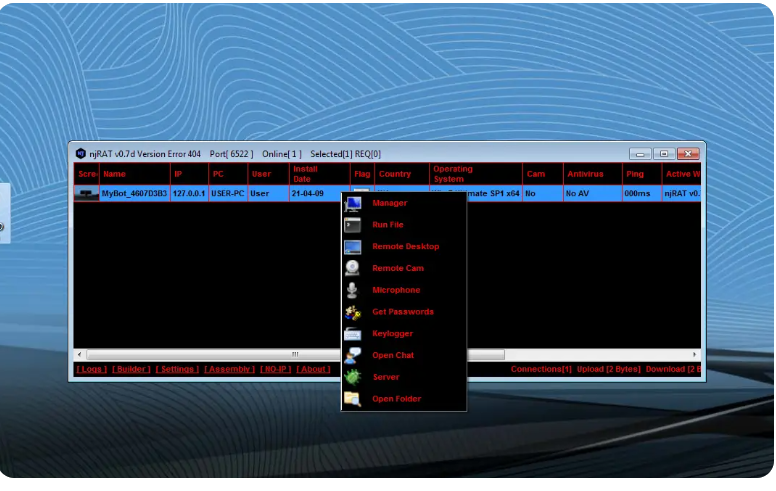This screenshot has width=776, height=491.
Task: Open the [About] link
Action: point(313,369)
